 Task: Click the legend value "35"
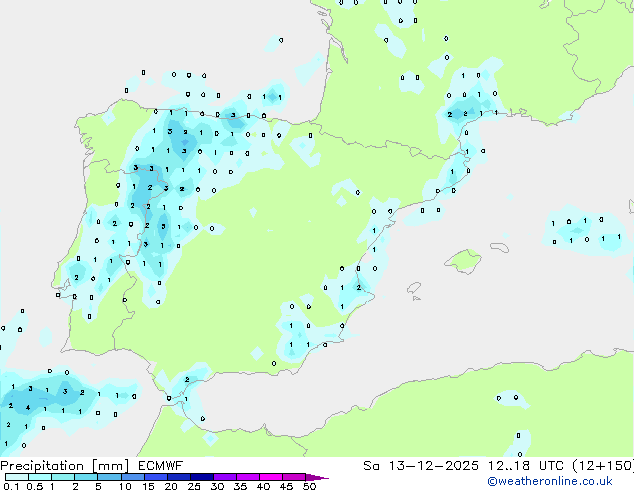click(x=240, y=486)
